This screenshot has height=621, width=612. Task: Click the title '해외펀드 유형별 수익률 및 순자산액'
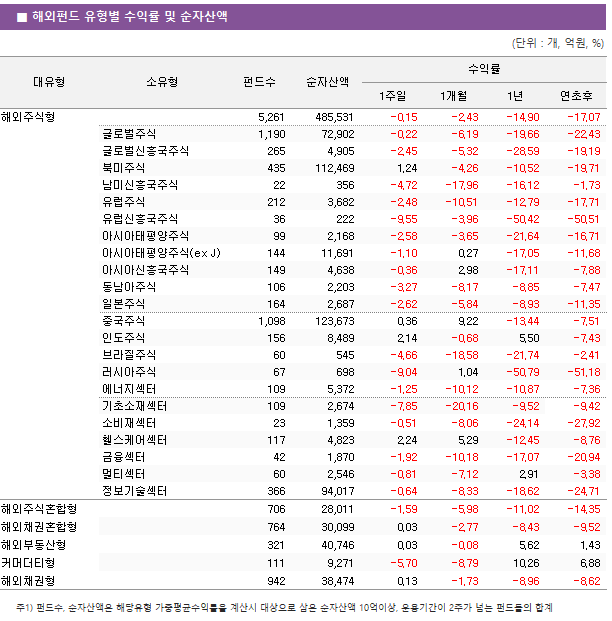pyautogui.click(x=130, y=16)
